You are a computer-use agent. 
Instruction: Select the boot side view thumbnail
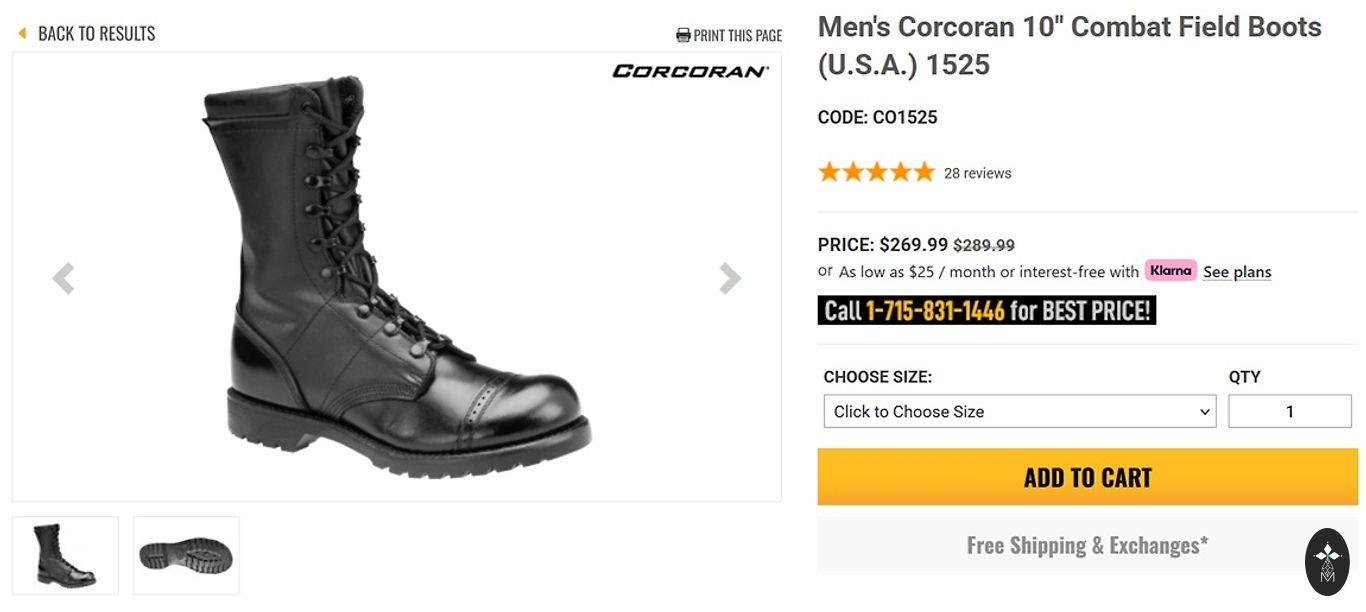point(65,555)
